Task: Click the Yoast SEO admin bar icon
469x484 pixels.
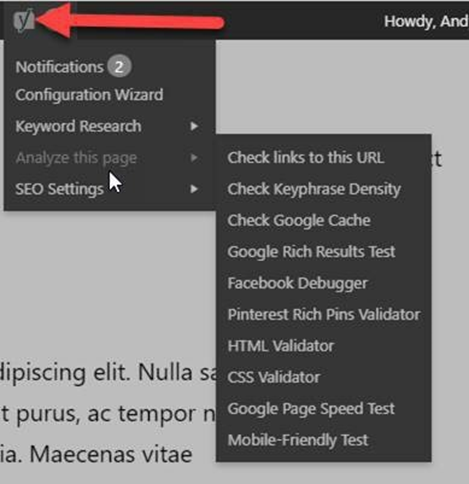Action: point(24,21)
